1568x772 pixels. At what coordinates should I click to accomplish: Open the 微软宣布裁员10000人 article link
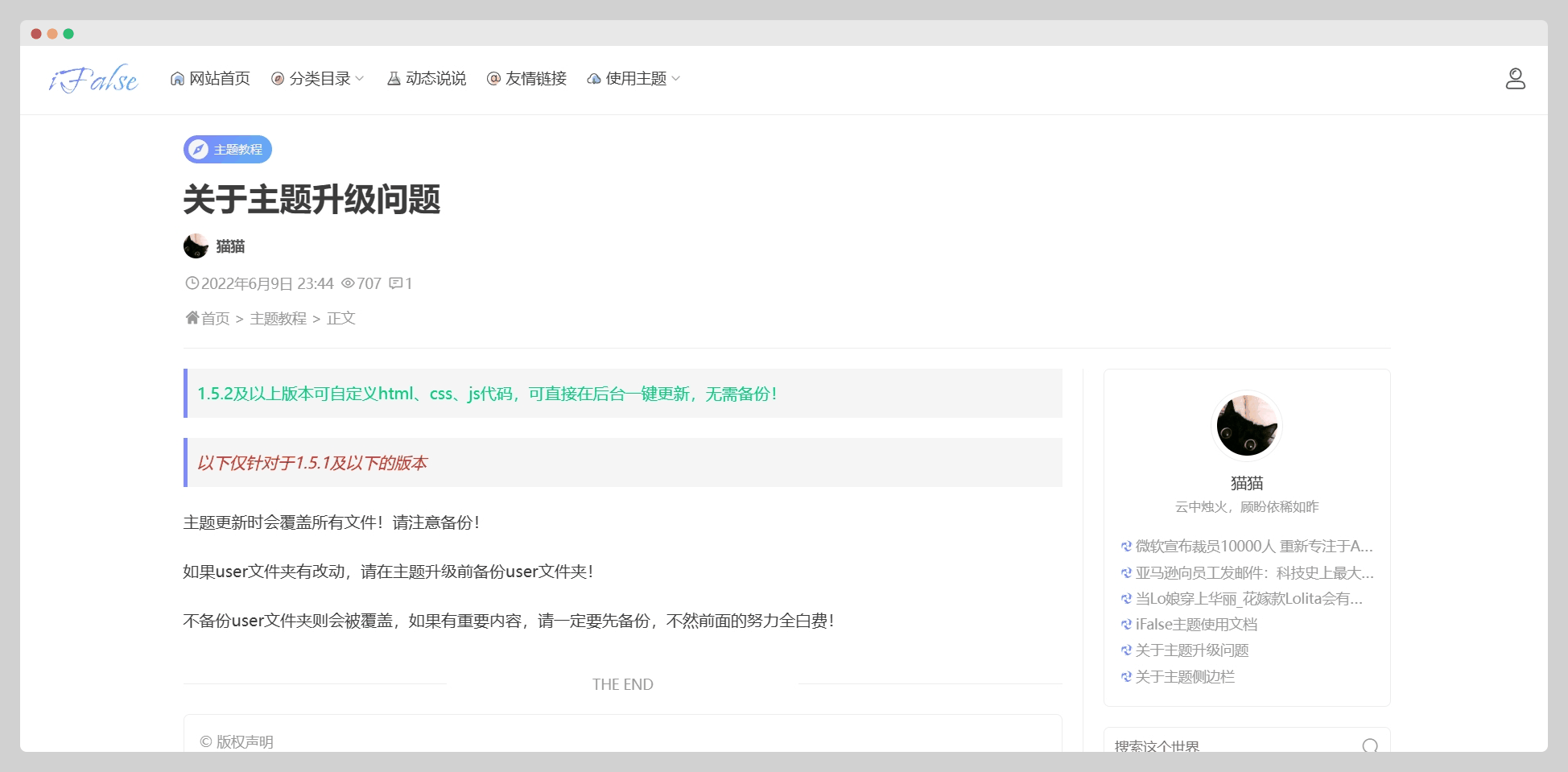click(1253, 547)
